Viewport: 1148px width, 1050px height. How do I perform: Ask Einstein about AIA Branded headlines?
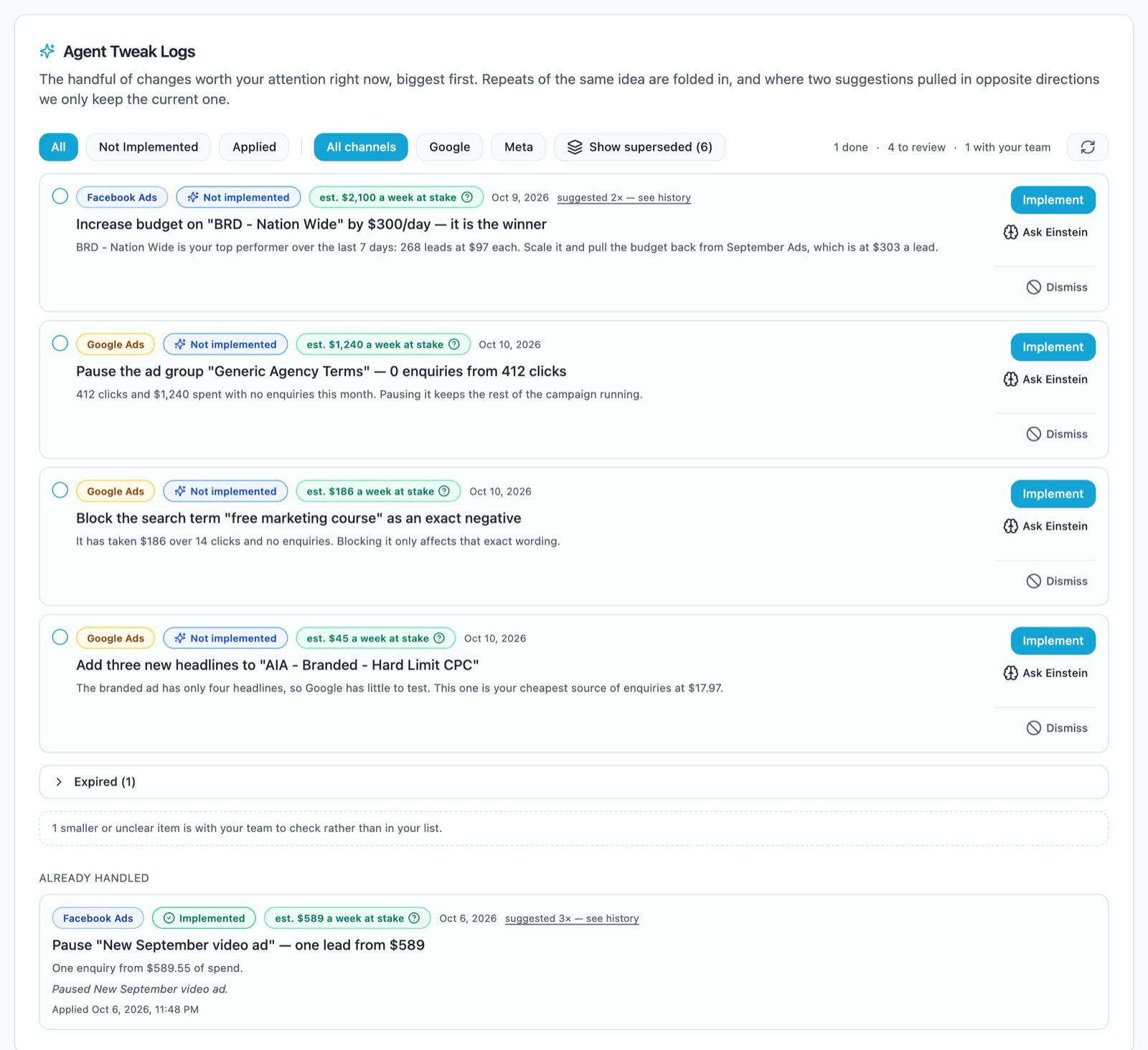(x=1045, y=673)
